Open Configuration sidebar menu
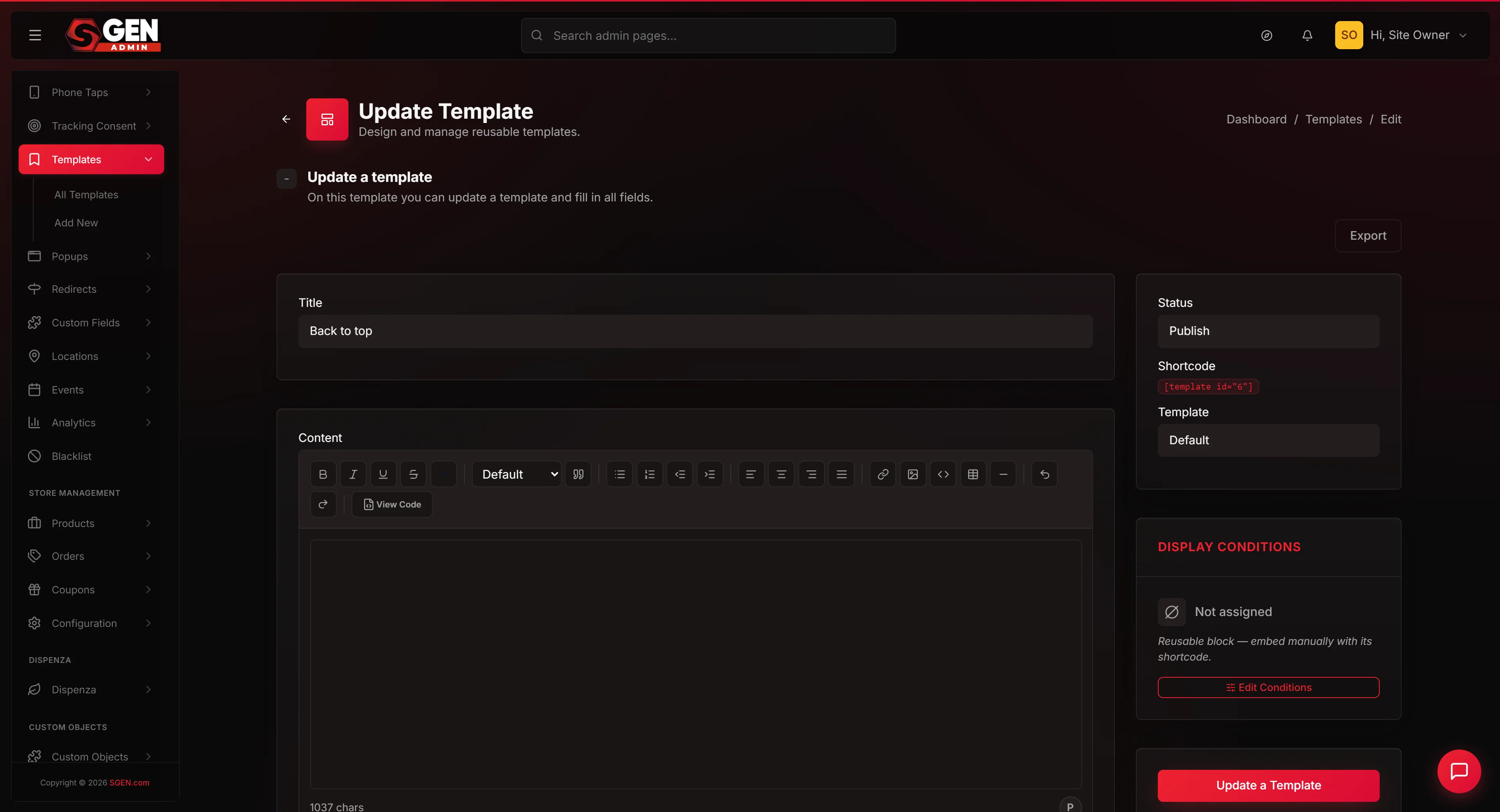Screen dimensions: 1500x812 pyautogui.click(x=91, y=623)
